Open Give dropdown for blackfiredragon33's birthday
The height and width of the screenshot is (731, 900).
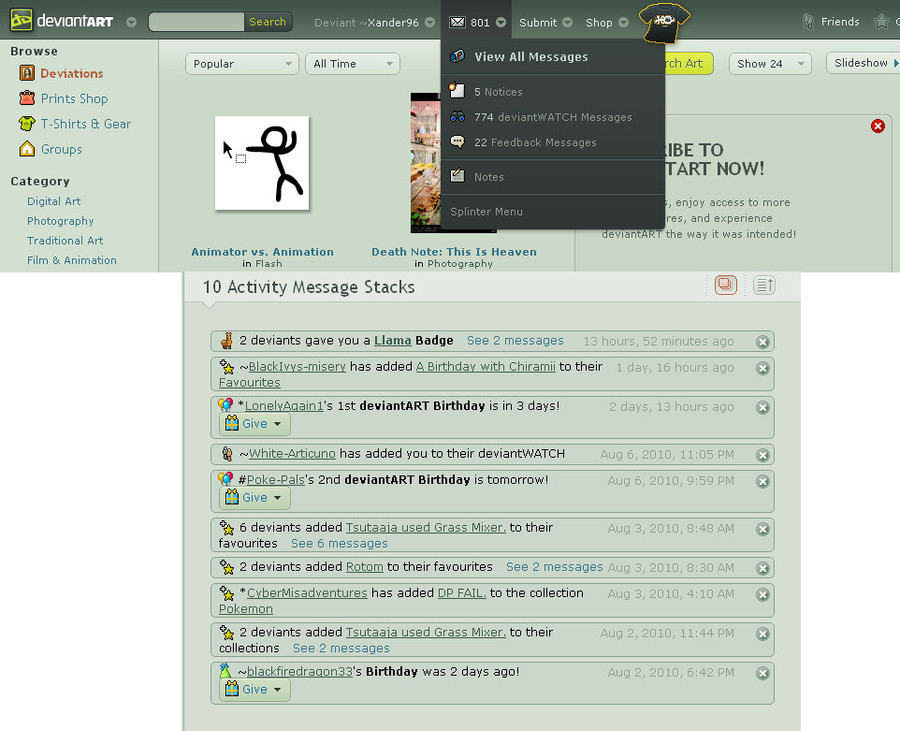255,689
